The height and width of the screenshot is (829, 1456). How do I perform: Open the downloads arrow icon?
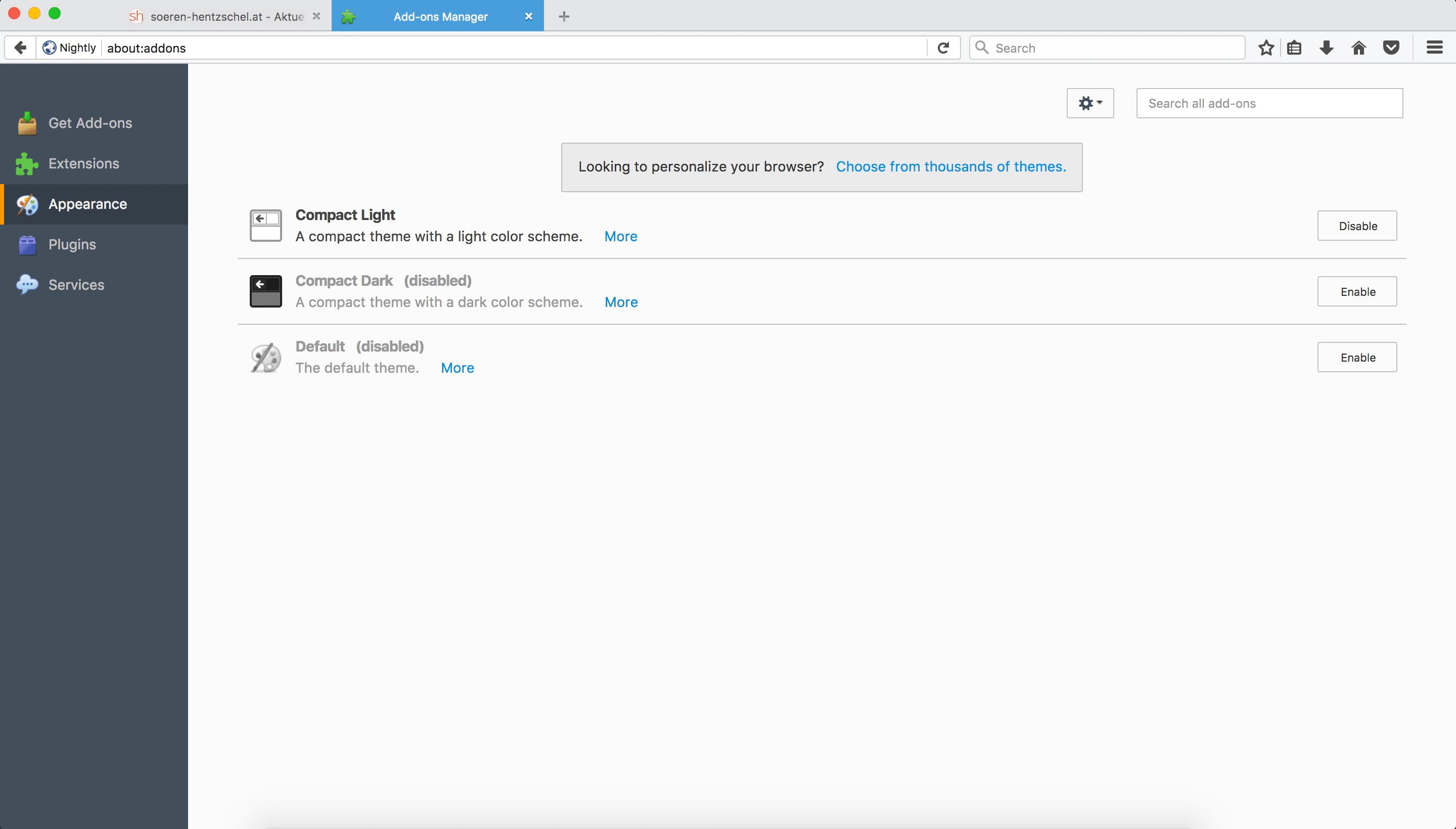(1326, 48)
